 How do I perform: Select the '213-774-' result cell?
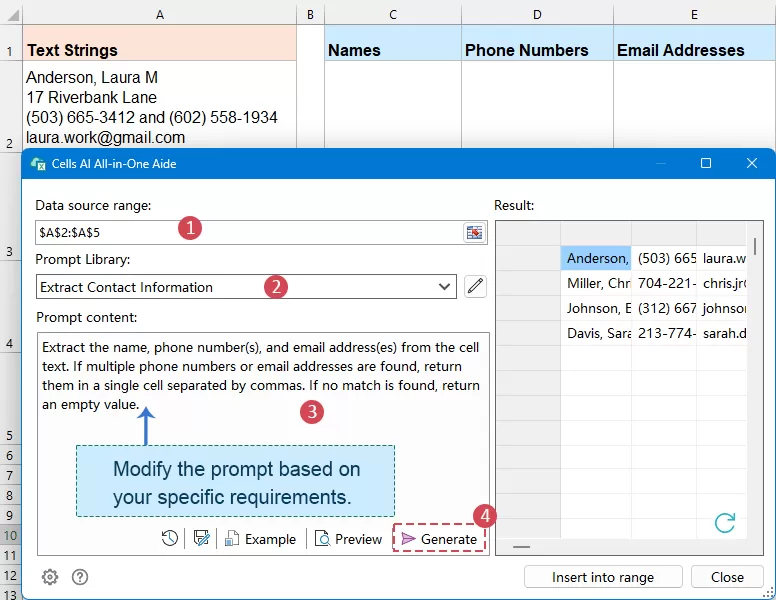pos(664,333)
